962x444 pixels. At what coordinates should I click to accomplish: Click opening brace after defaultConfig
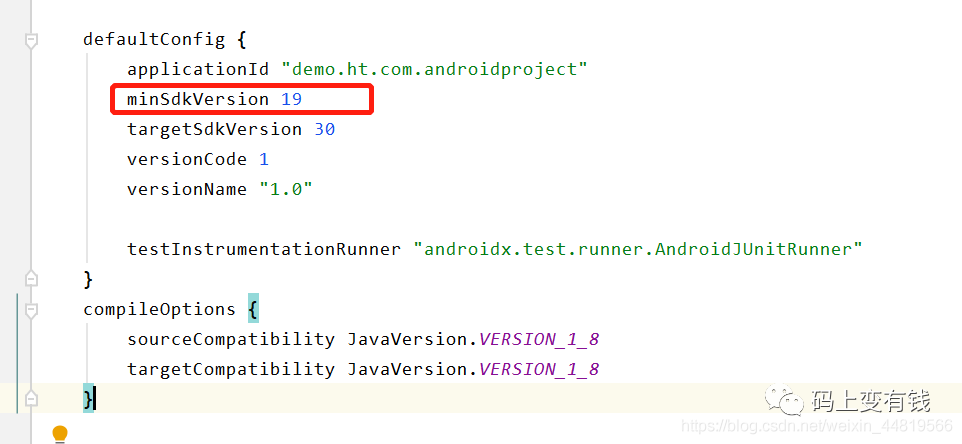(x=242, y=40)
